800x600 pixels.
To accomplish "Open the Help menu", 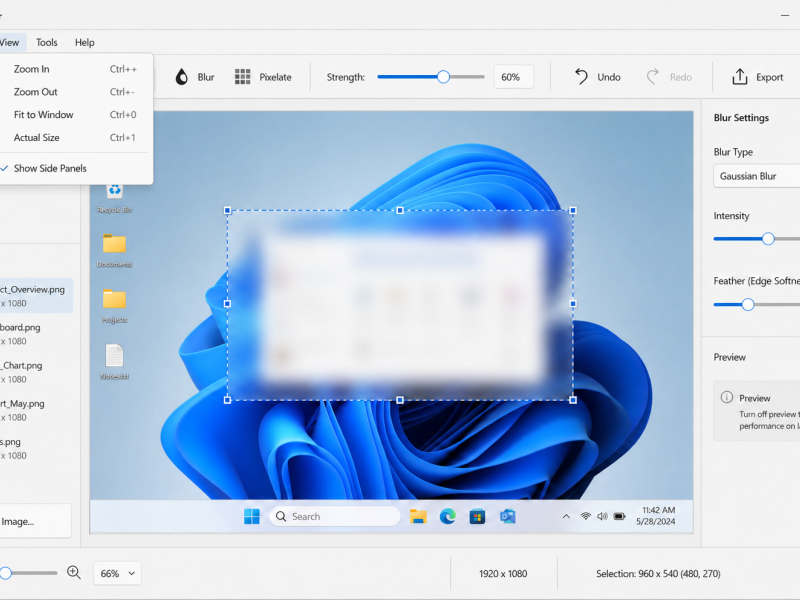I will pyautogui.click(x=85, y=42).
